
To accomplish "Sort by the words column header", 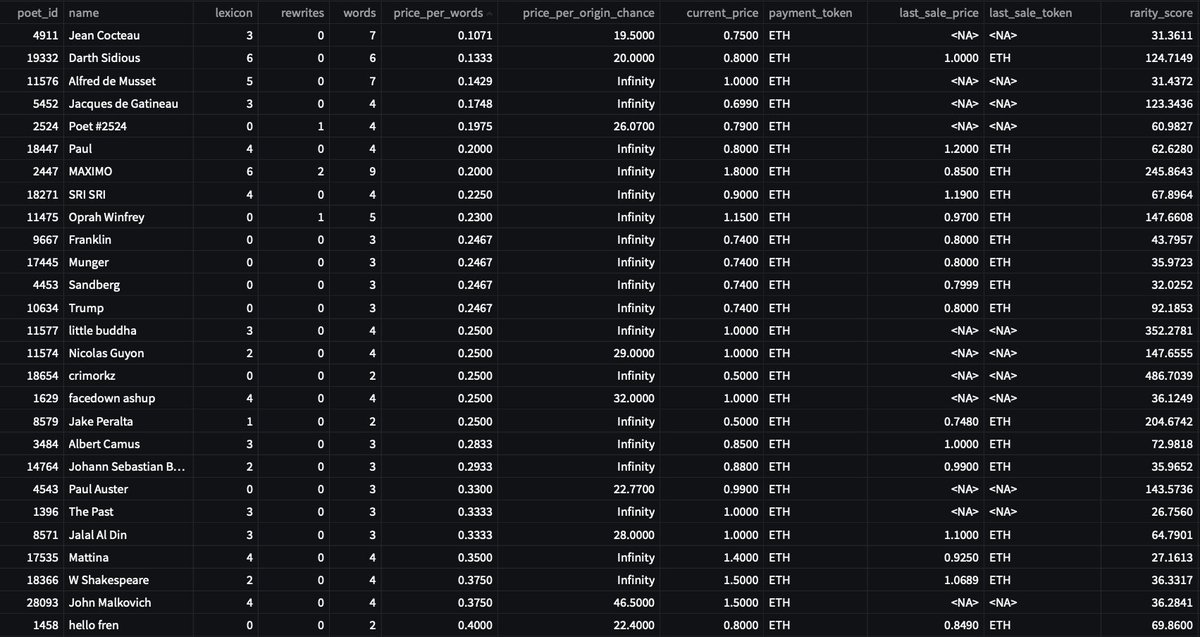I will coord(359,13).
